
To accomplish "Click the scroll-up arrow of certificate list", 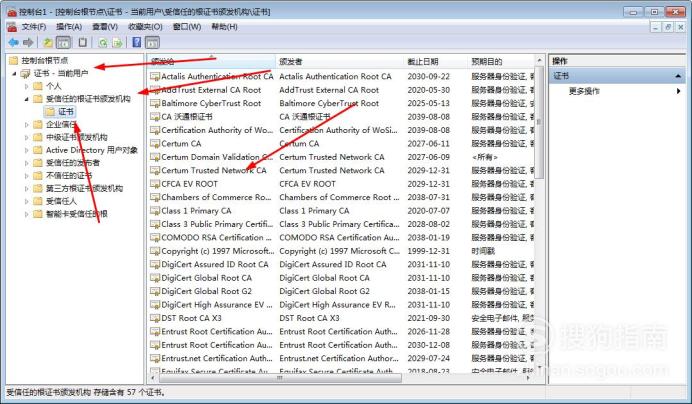I will point(539,60).
